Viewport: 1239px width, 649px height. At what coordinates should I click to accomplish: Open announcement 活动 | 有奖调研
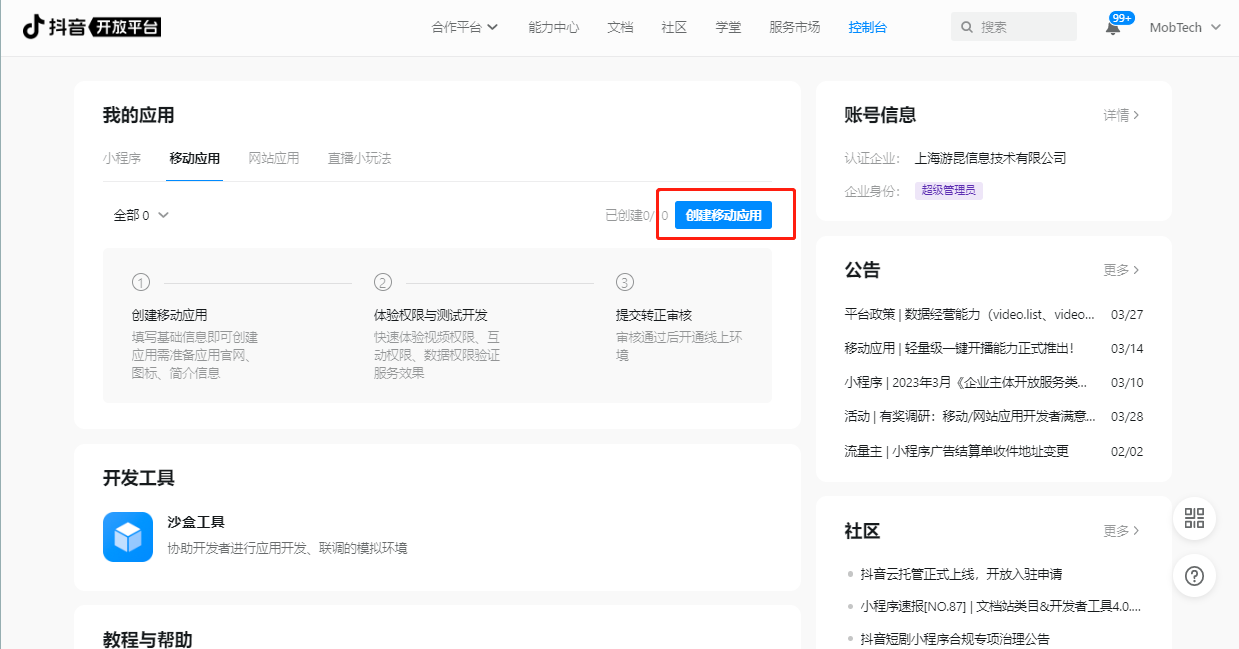tap(970, 416)
